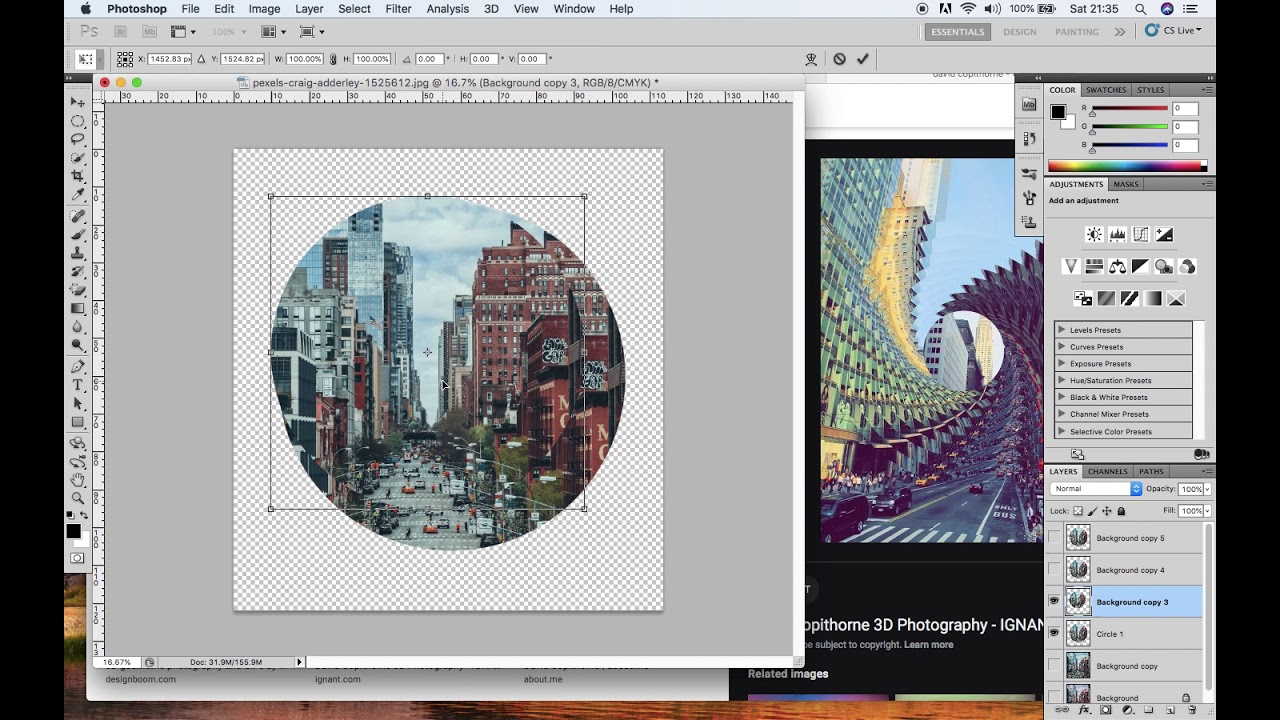
Task: Add a Curves adjustment
Action: [x=1140, y=235]
